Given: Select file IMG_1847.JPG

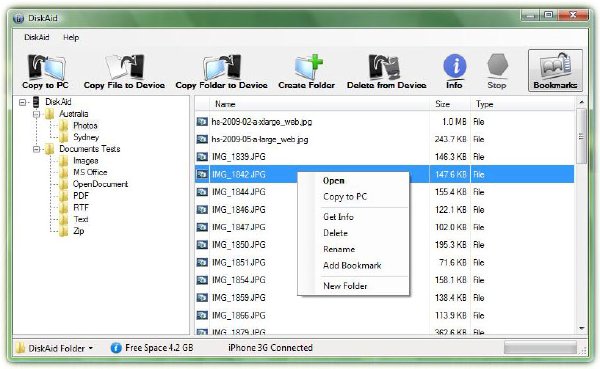Looking at the screenshot, I should click(x=238, y=227).
